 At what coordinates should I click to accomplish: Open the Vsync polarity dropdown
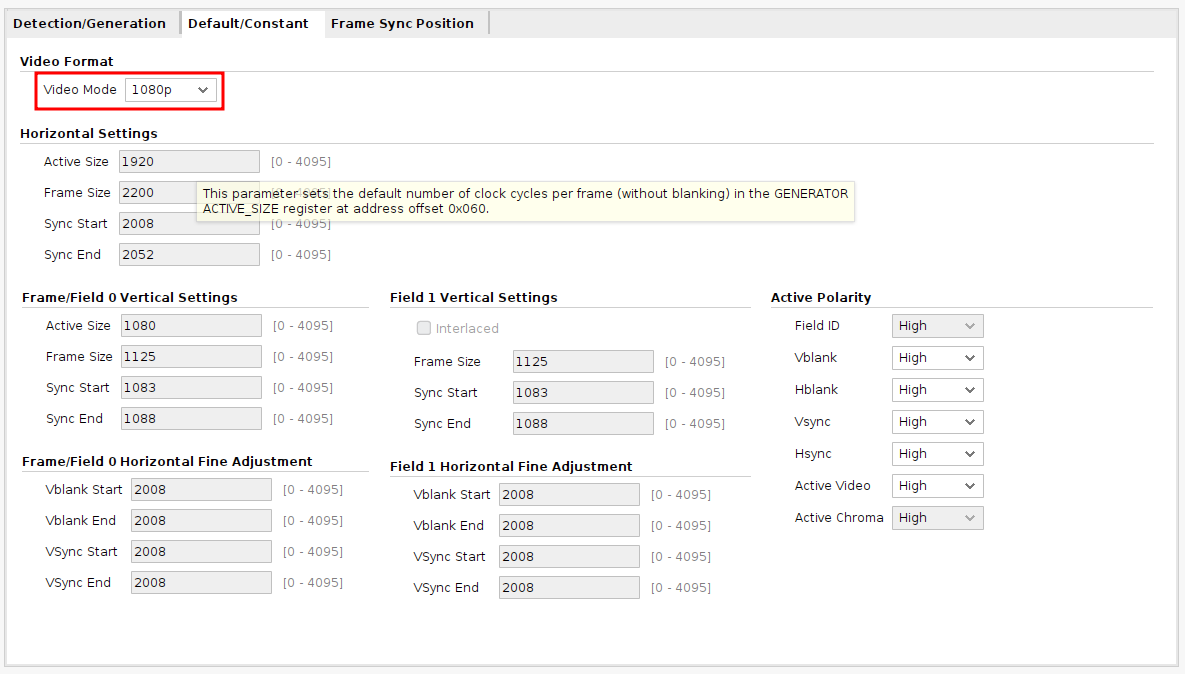point(937,422)
